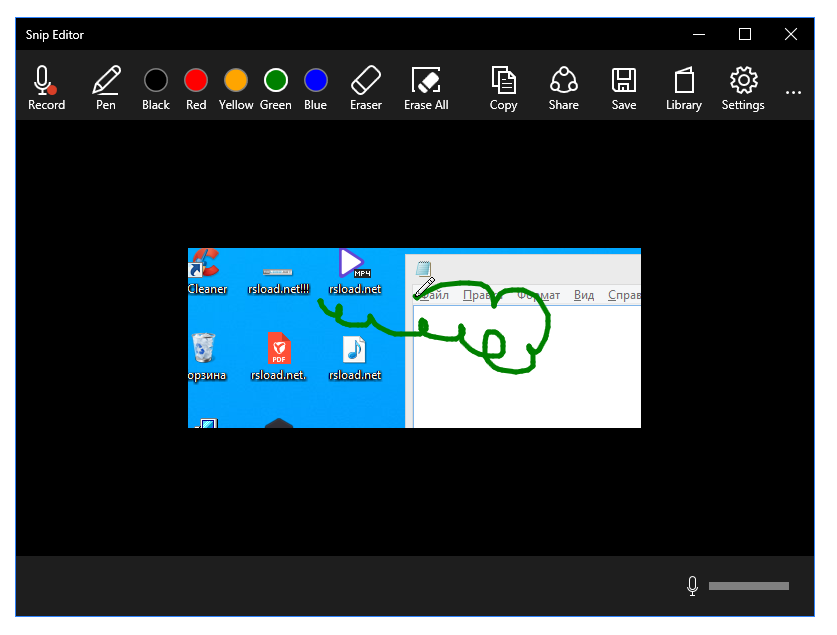
Task: Copy the snip to clipboard
Action: (503, 88)
